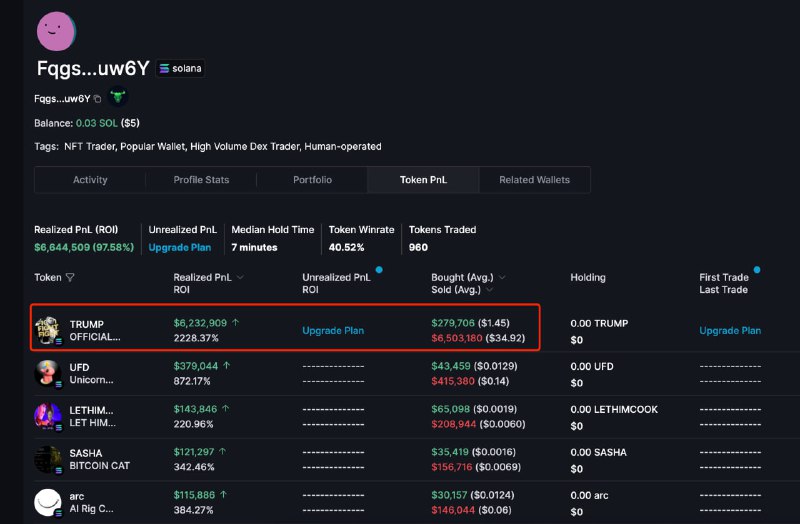Click the $415,380 ($0.14) UFD sold value
This screenshot has width=800, height=524.
click(x=470, y=381)
